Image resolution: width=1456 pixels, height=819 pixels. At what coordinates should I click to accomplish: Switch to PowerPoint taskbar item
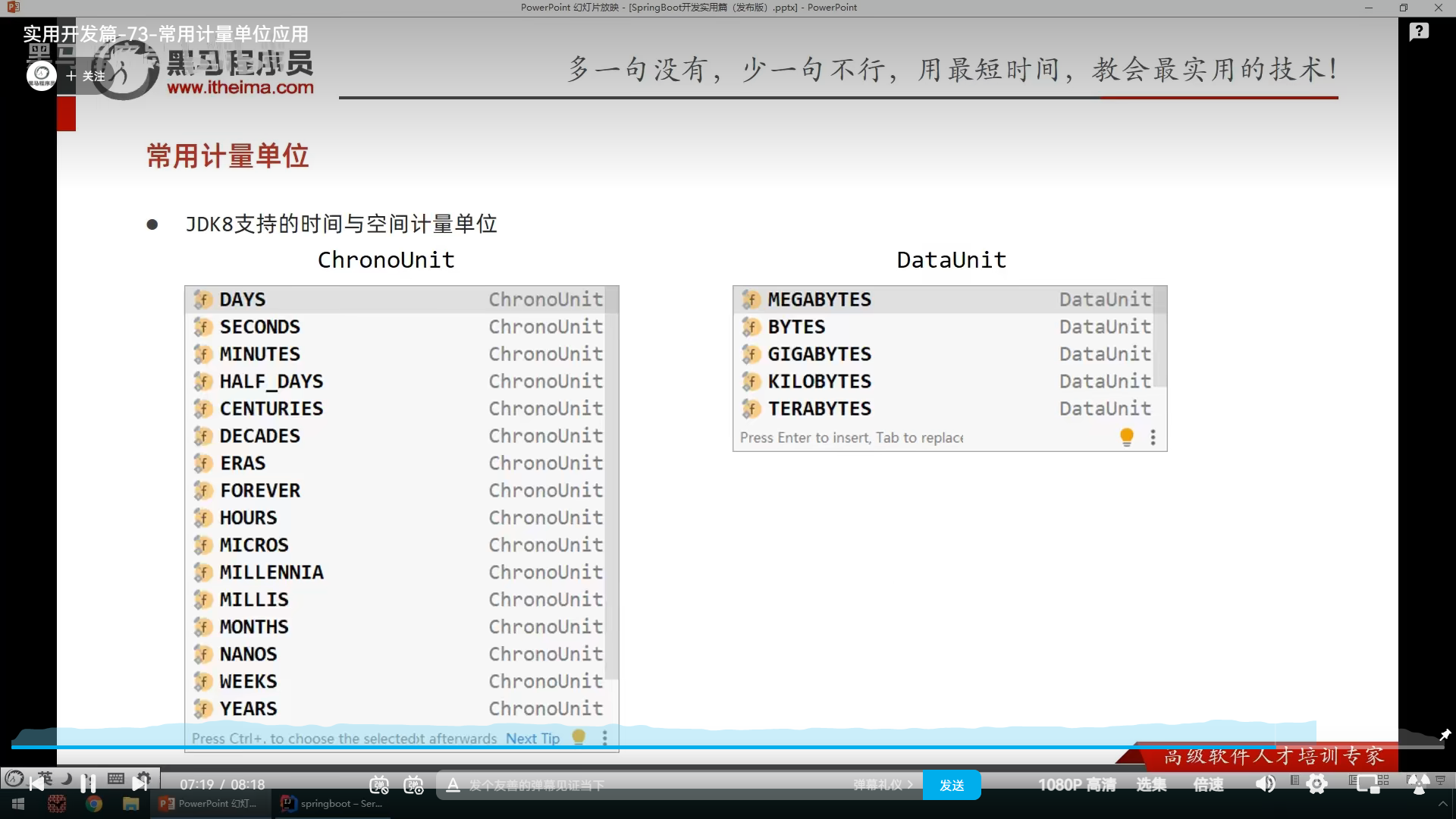click(x=210, y=804)
